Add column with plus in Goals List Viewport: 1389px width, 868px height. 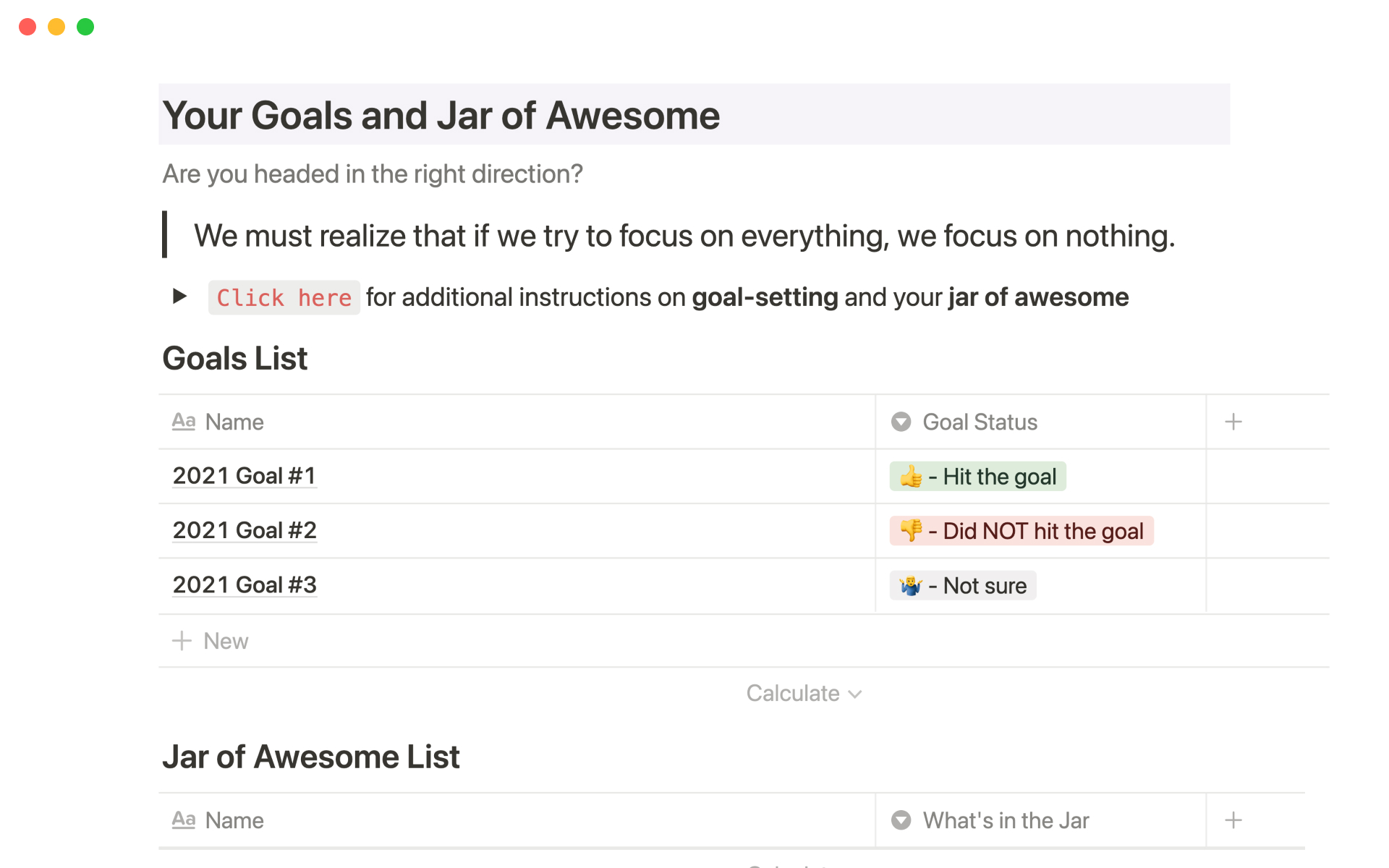[x=1233, y=422]
